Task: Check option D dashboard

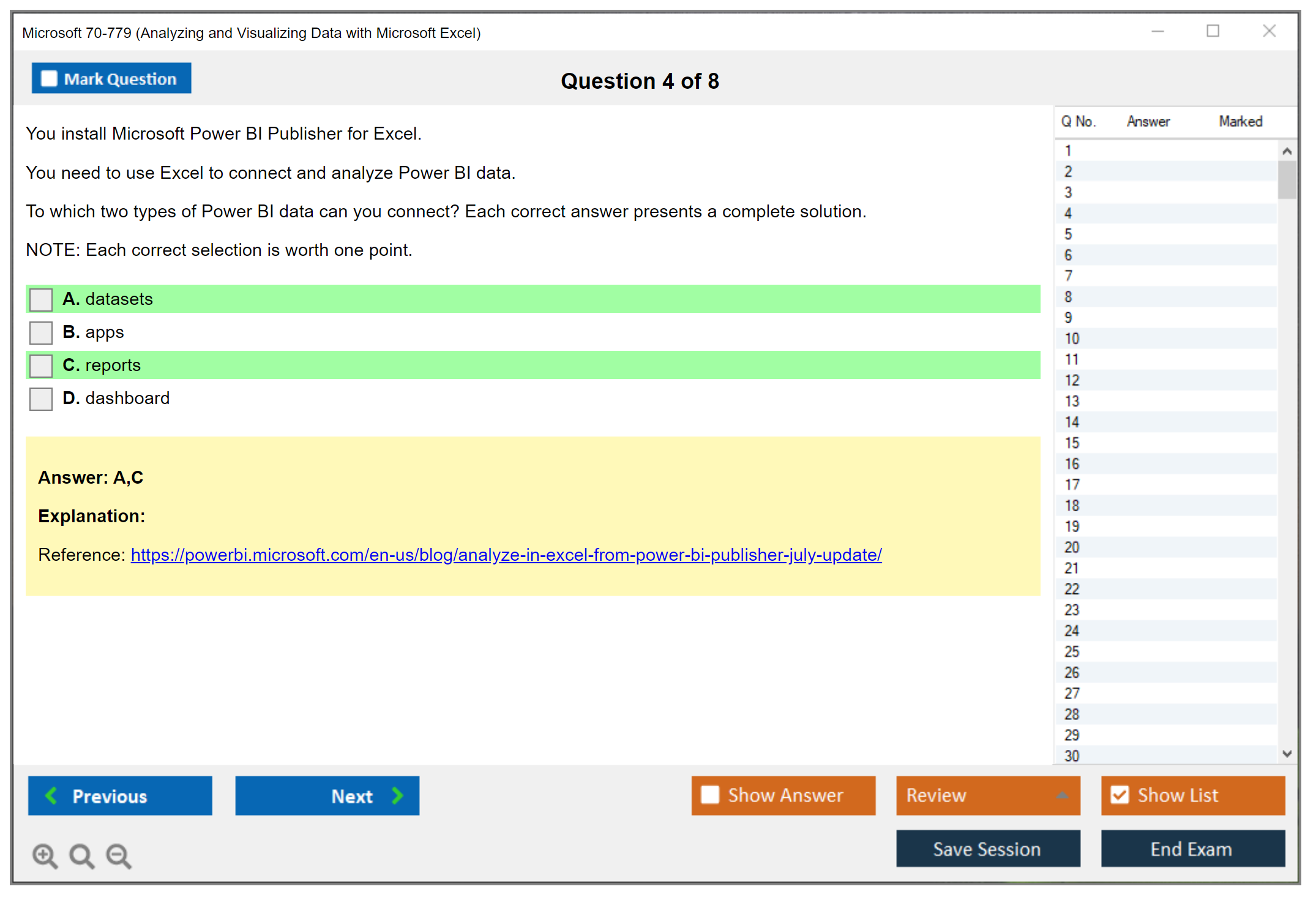Action: point(41,399)
